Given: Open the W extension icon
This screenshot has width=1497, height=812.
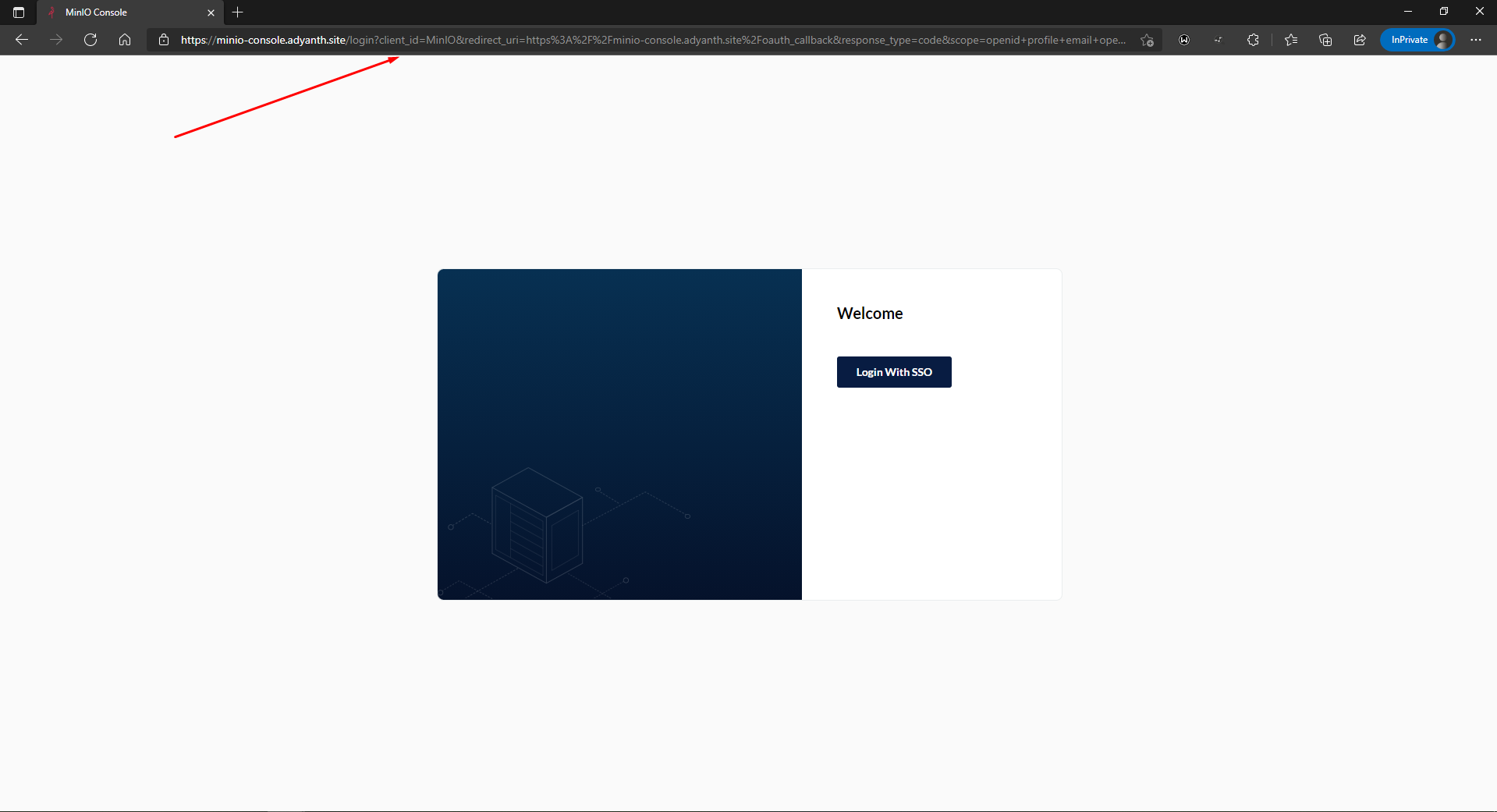Looking at the screenshot, I should [x=1184, y=40].
